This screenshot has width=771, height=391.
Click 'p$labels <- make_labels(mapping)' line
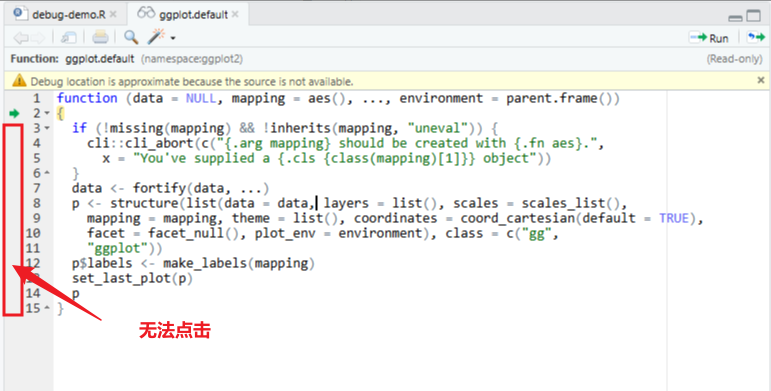point(193,264)
